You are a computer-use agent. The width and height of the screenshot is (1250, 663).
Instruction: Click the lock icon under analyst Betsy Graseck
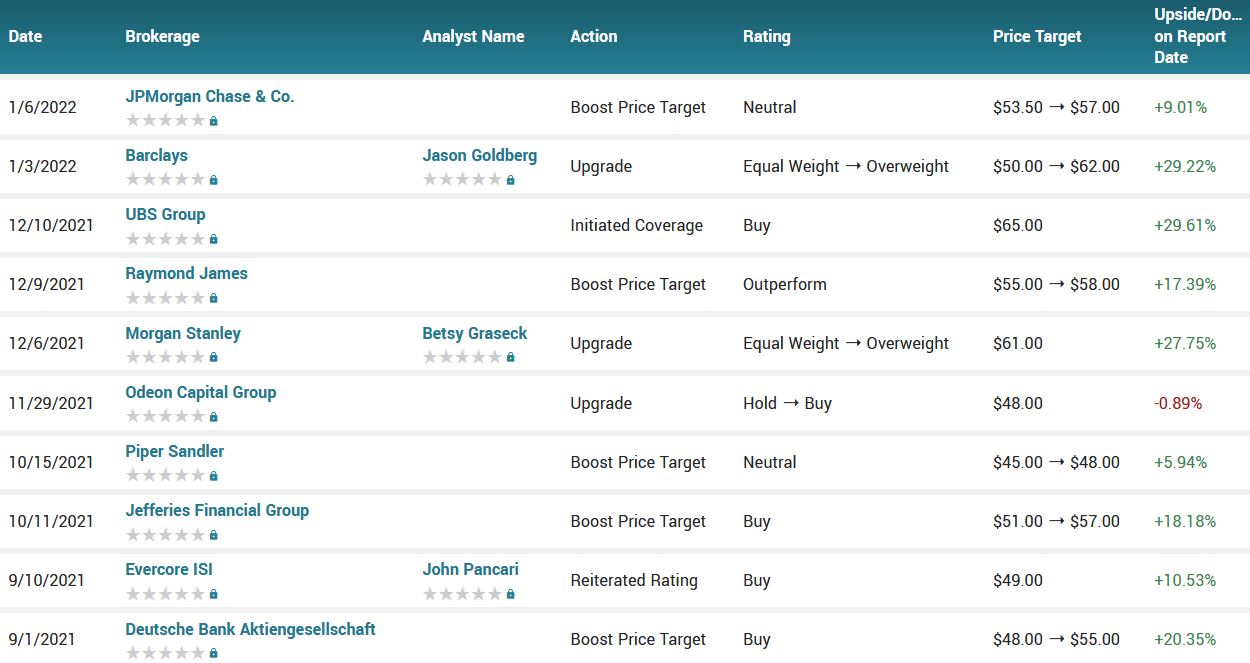coord(511,357)
